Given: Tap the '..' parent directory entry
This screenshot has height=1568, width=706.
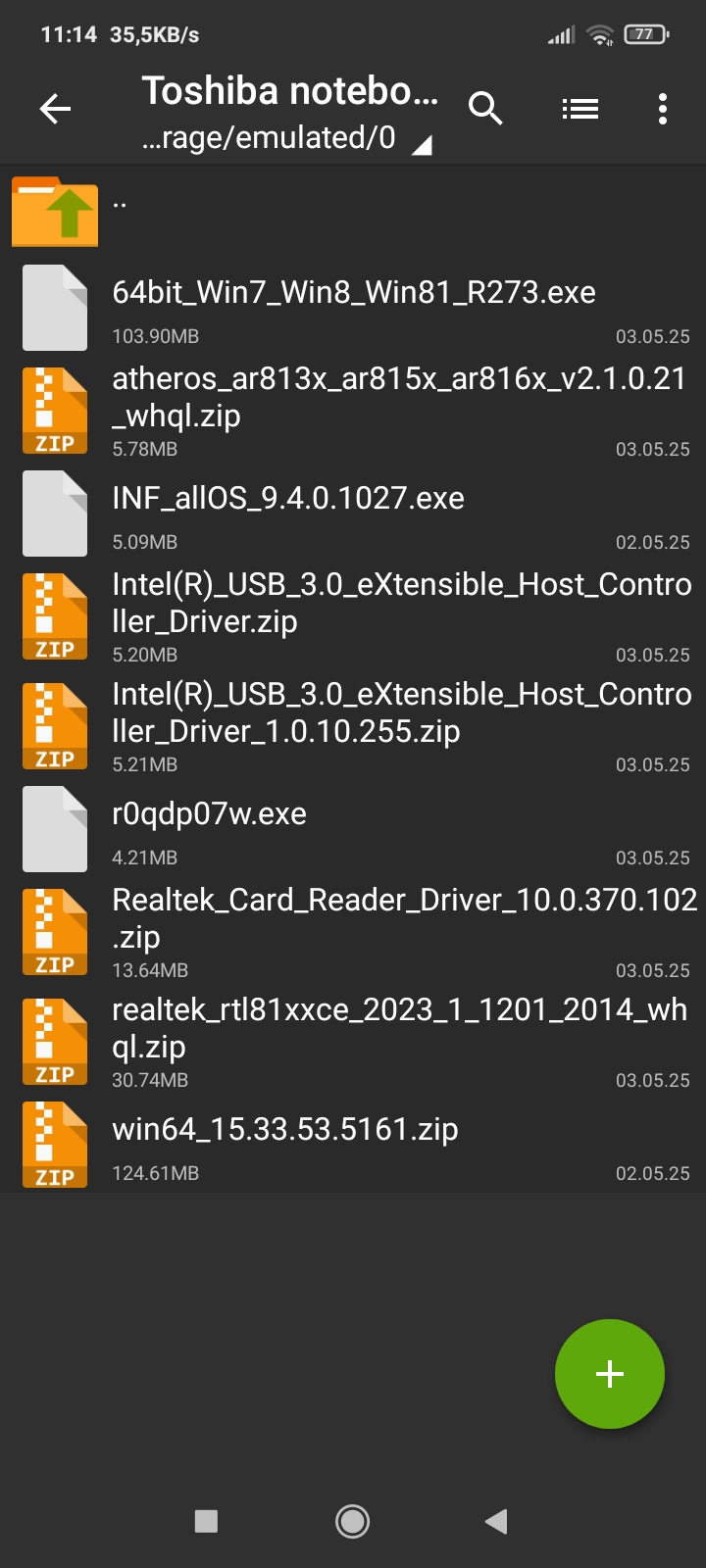Looking at the screenshot, I should click(120, 205).
